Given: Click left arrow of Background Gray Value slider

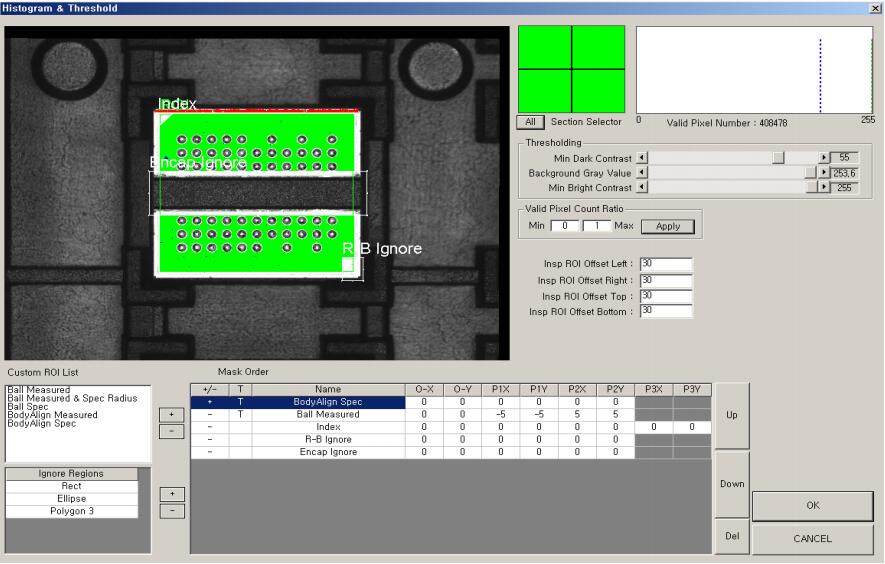Looking at the screenshot, I should click(642, 173).
